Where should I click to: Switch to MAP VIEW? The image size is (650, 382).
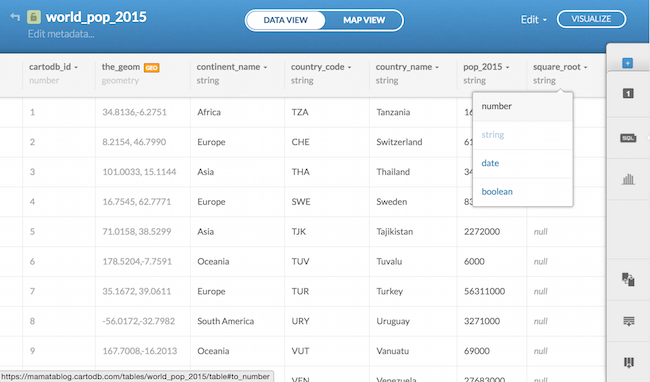point(364,20)
